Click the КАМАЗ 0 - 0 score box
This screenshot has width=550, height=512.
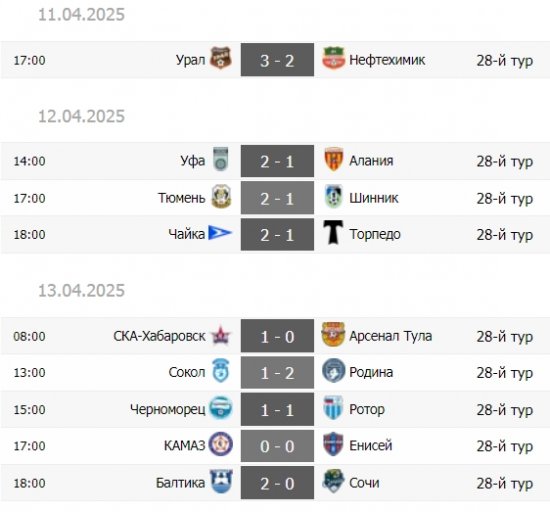point(277,446)
